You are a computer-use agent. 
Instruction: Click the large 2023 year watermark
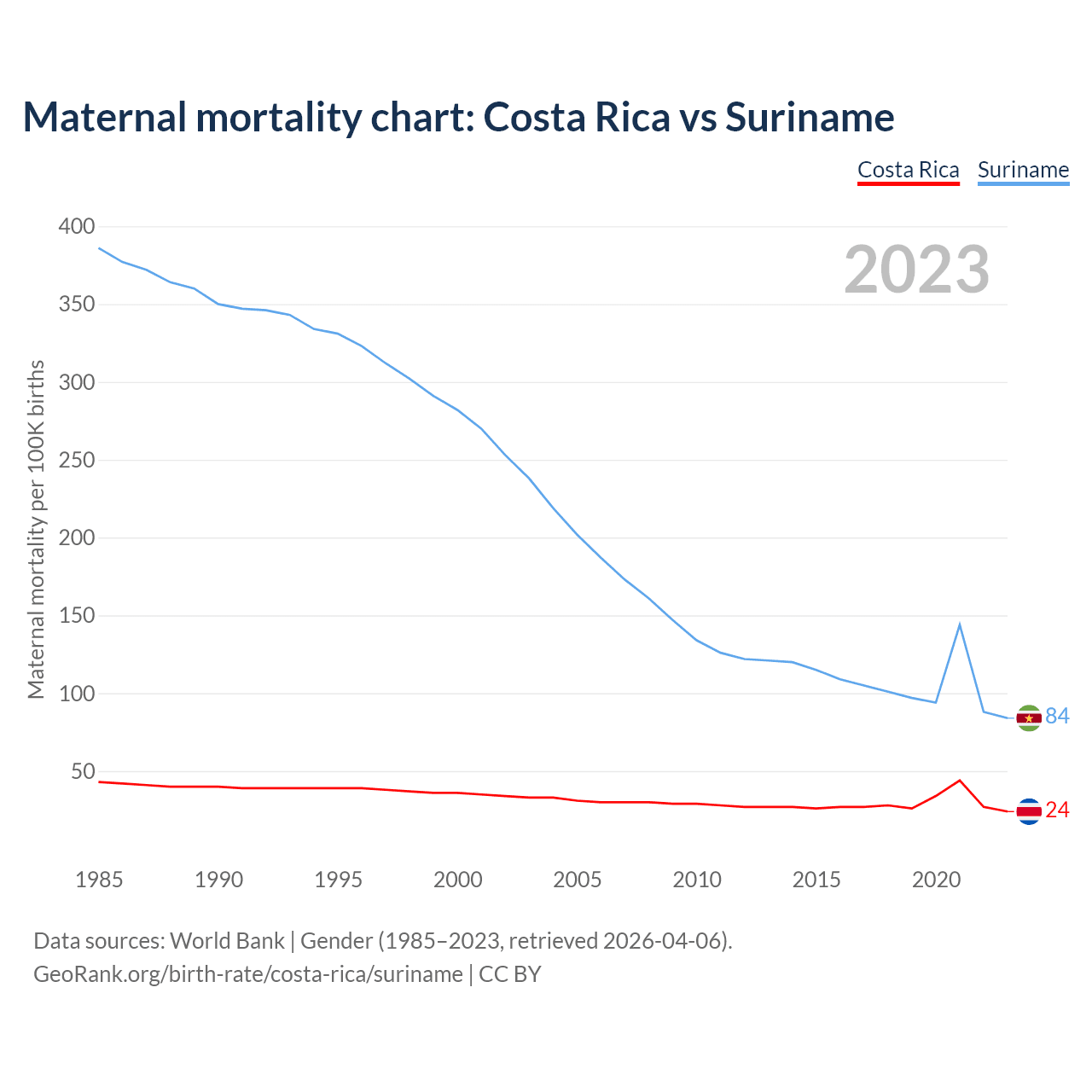click(916, 270)
